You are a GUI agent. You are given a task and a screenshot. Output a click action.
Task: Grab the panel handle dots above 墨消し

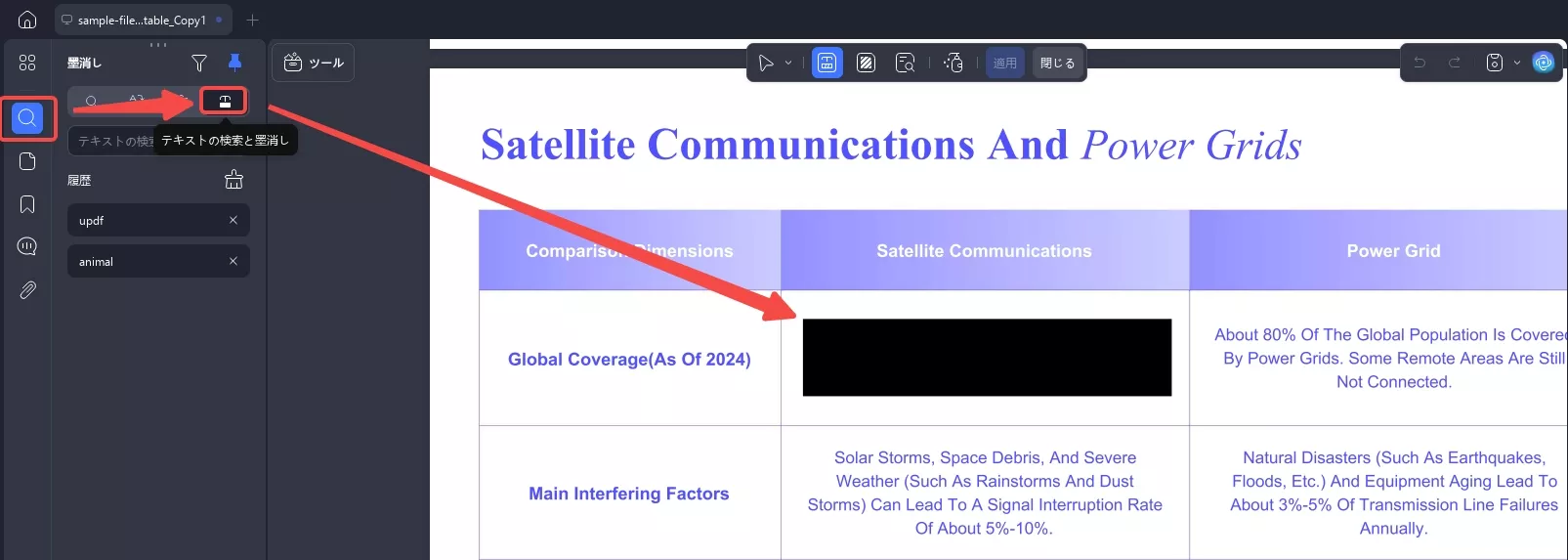pyautogui.click(x=158, y=45)
